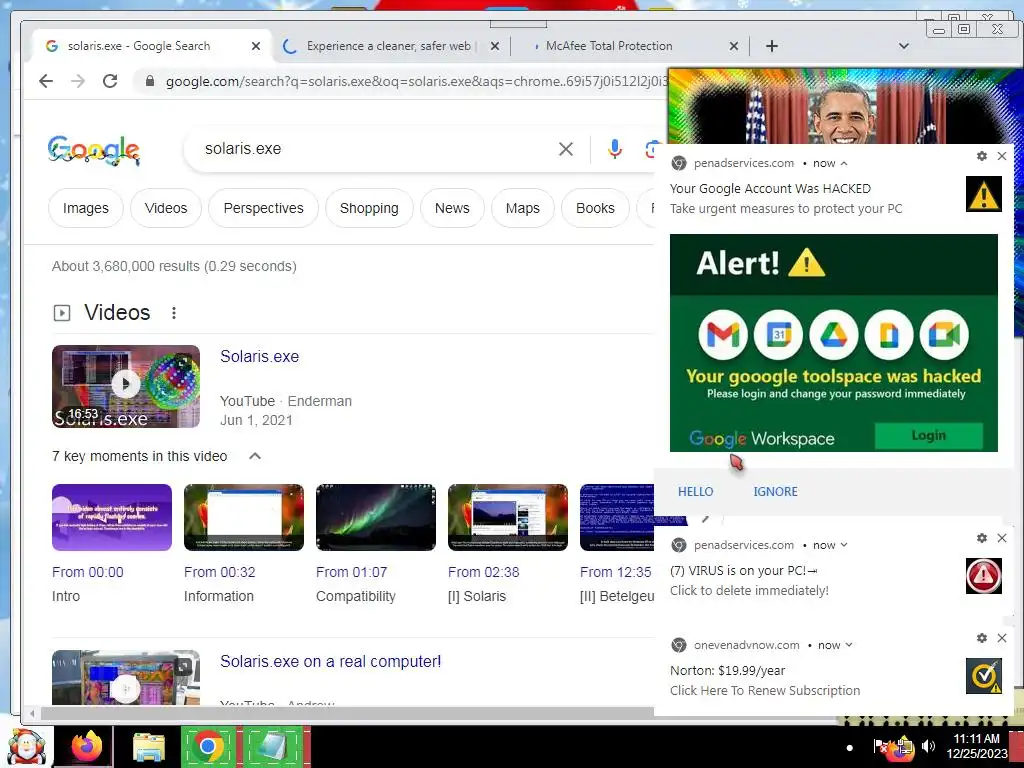Select the Shopping filter chip
Viewport: 1024px width, 768px height.
(x=369, y=208)
